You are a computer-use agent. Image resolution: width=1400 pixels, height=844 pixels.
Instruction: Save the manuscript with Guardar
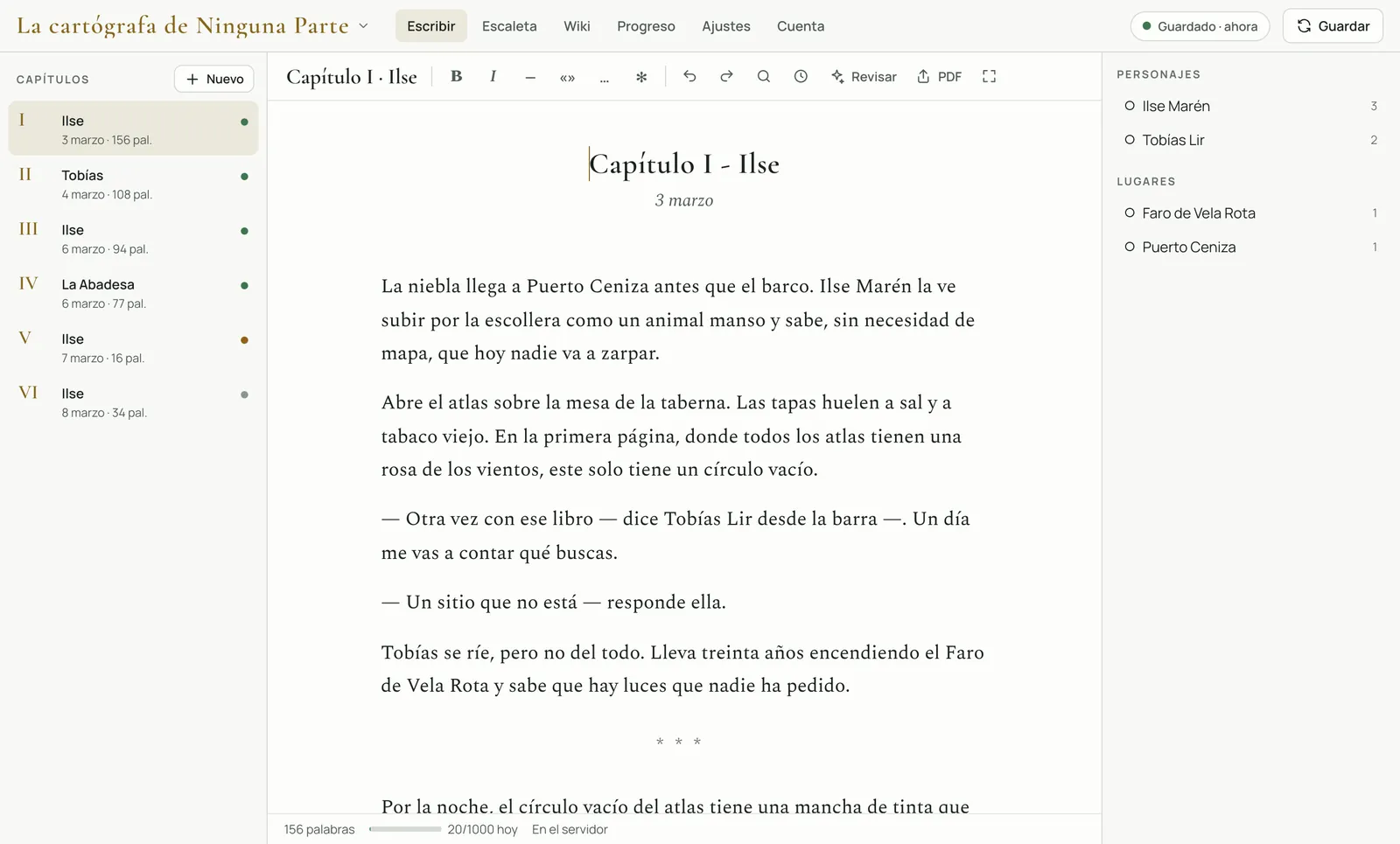pyautogui.click(x=1333, y=26)
